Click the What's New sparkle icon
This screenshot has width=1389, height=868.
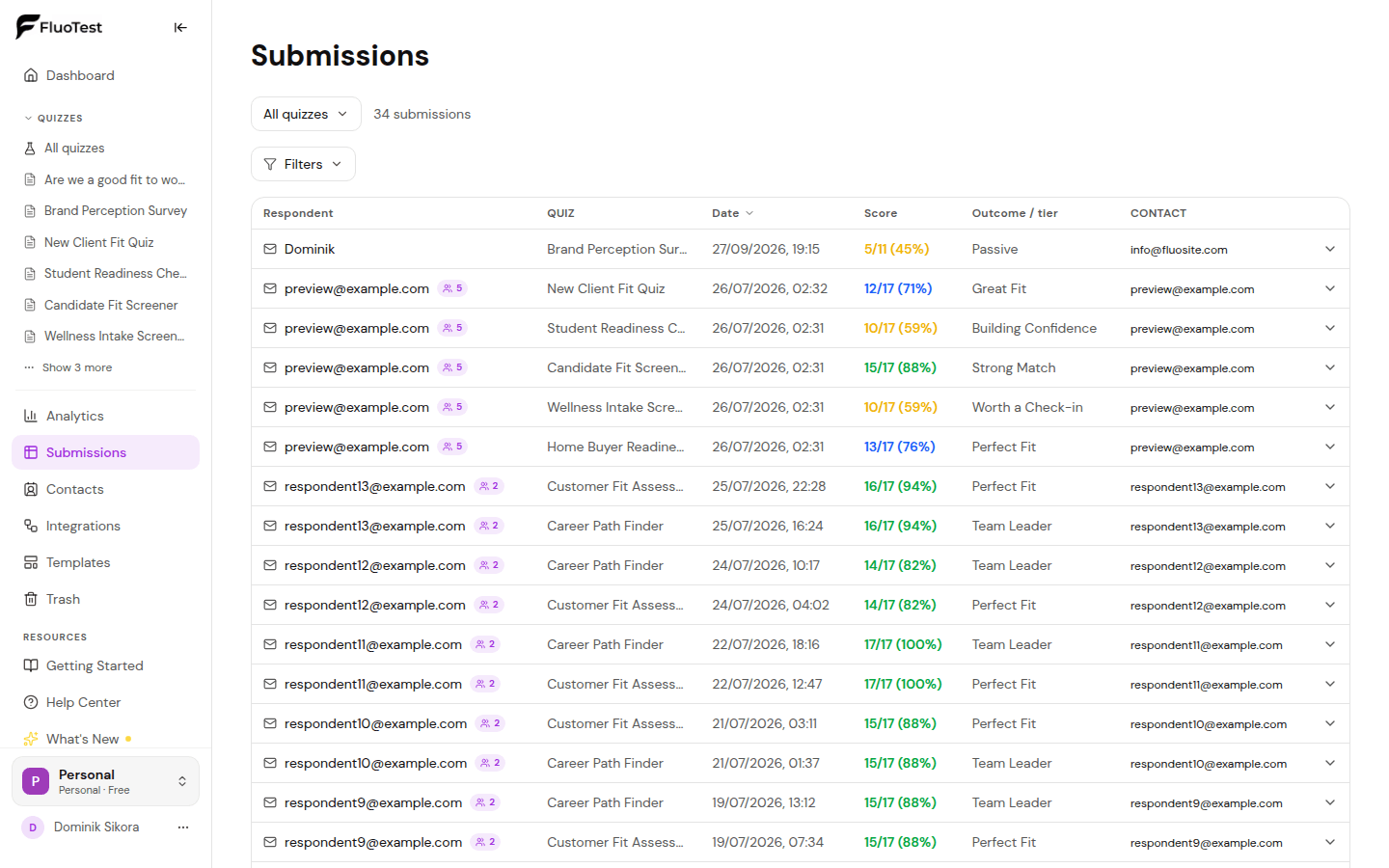[x=31, y=739]
